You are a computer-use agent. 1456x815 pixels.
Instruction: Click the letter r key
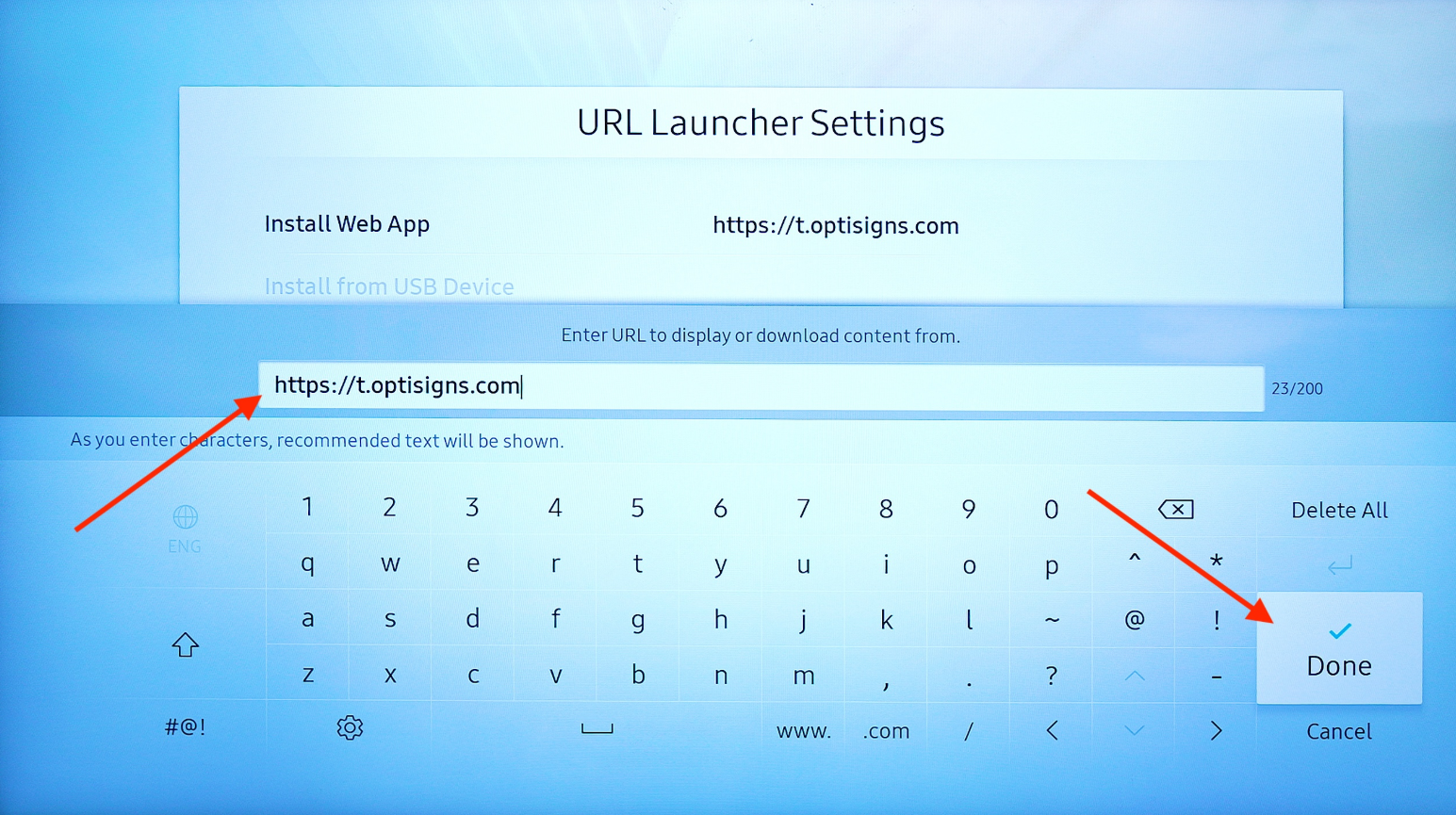point(555,564)
